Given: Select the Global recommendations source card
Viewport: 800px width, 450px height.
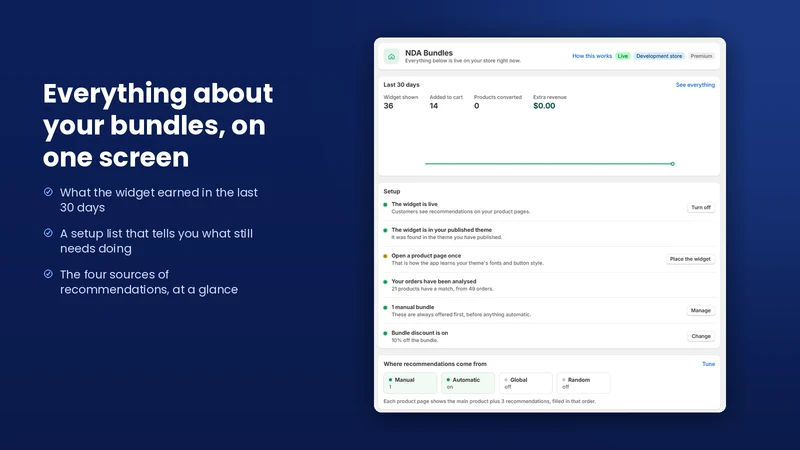Looking at the screenshot, I should click(x=526, y=383).
